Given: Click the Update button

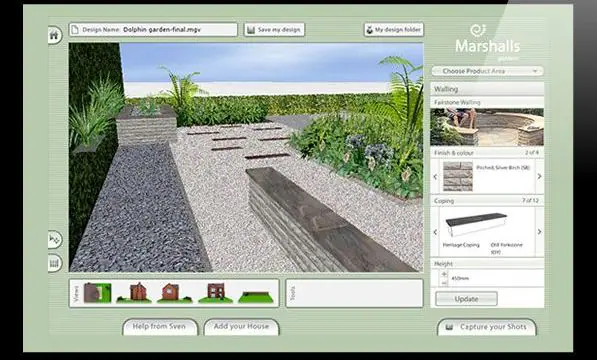Looking at the screenshot, I should 466,299.
